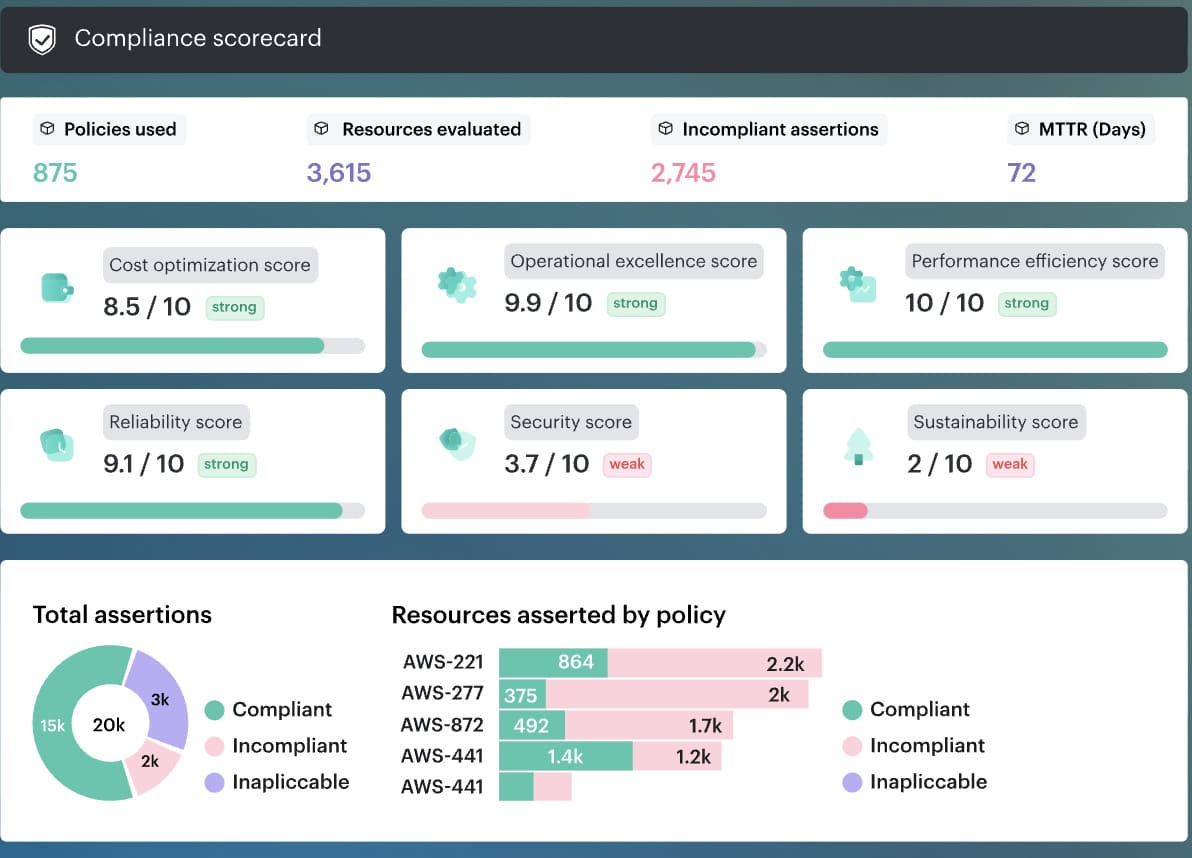Select the tree icon on Sustainability score card
1192x858 pixels.
point(858,444)
